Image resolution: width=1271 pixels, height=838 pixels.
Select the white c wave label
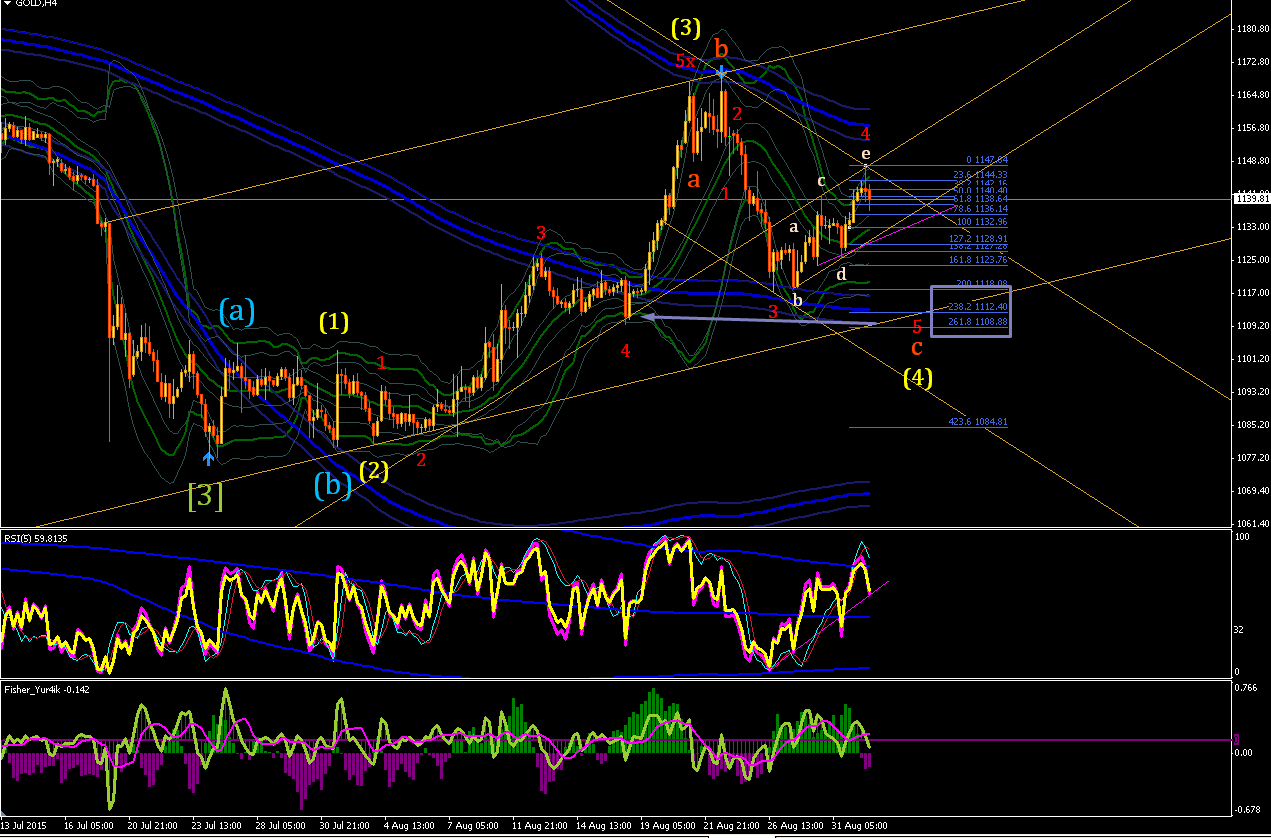tap(821, 181)
